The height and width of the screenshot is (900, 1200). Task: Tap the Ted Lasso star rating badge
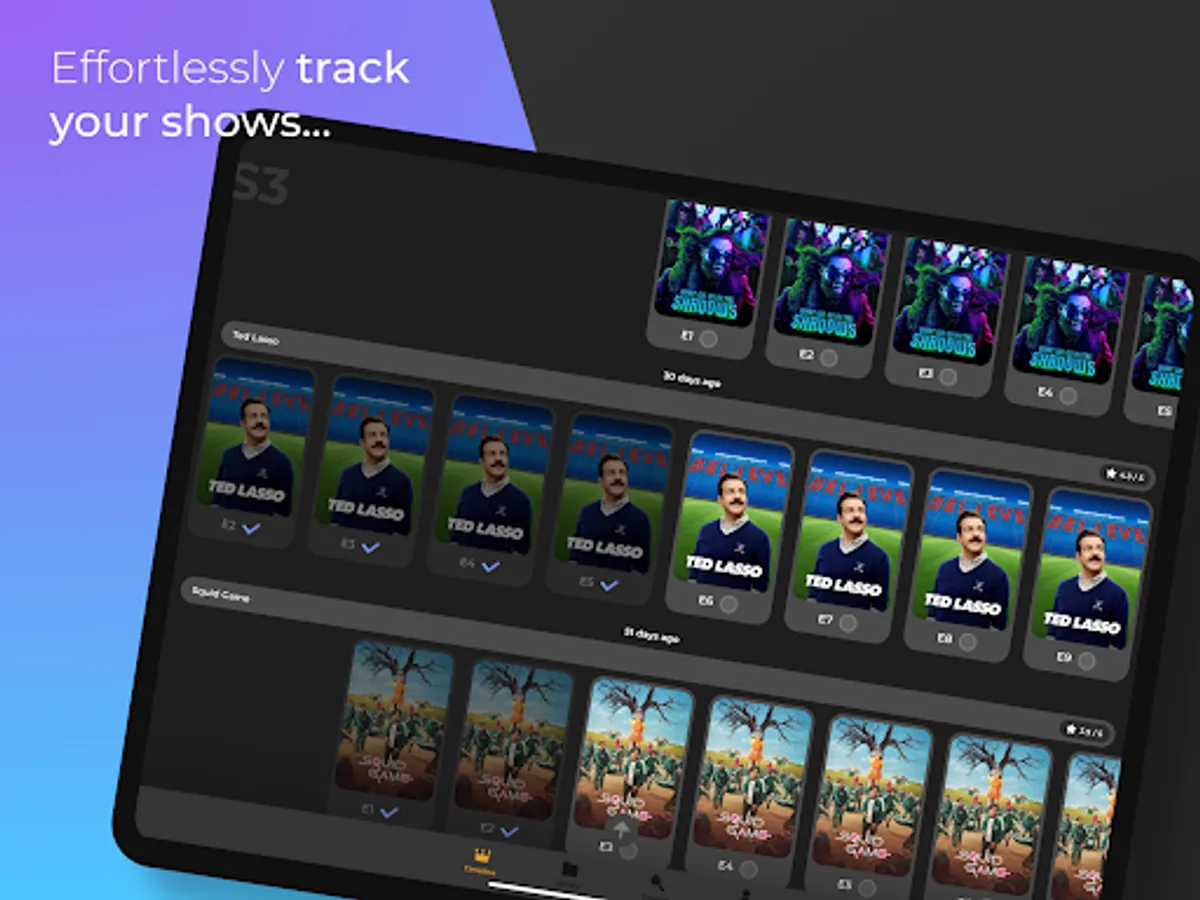(1126, 476)
